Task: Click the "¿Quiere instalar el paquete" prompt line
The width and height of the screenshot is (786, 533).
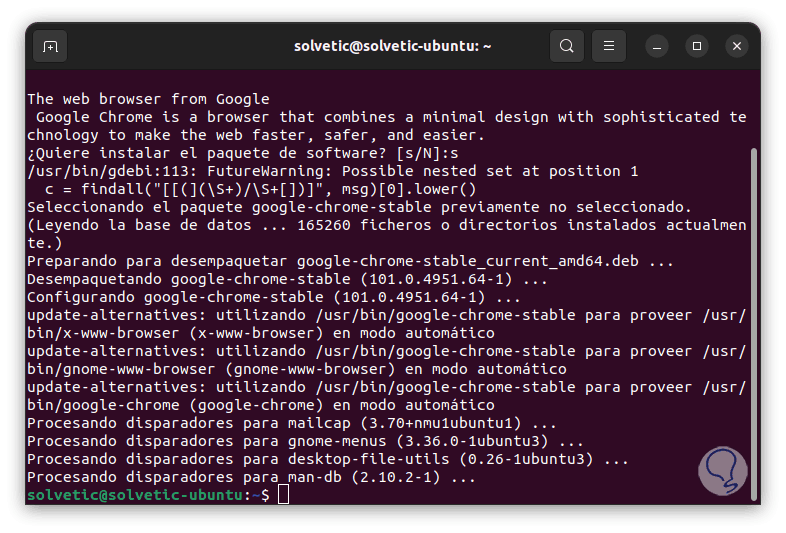Action: [242, 153]
